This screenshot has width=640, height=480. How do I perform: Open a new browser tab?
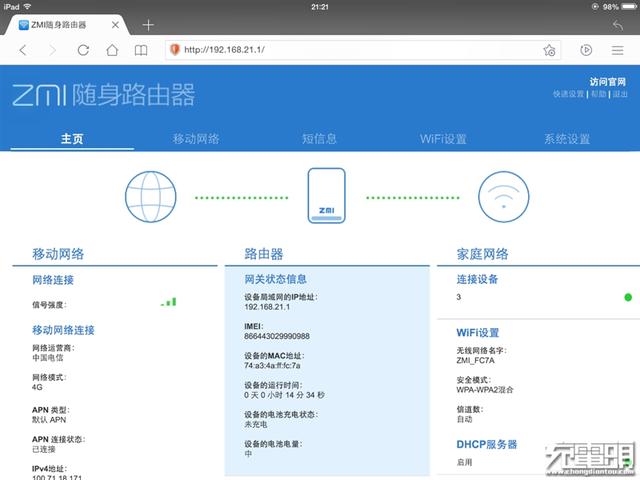pyautogui.click(x=148, y=24)
